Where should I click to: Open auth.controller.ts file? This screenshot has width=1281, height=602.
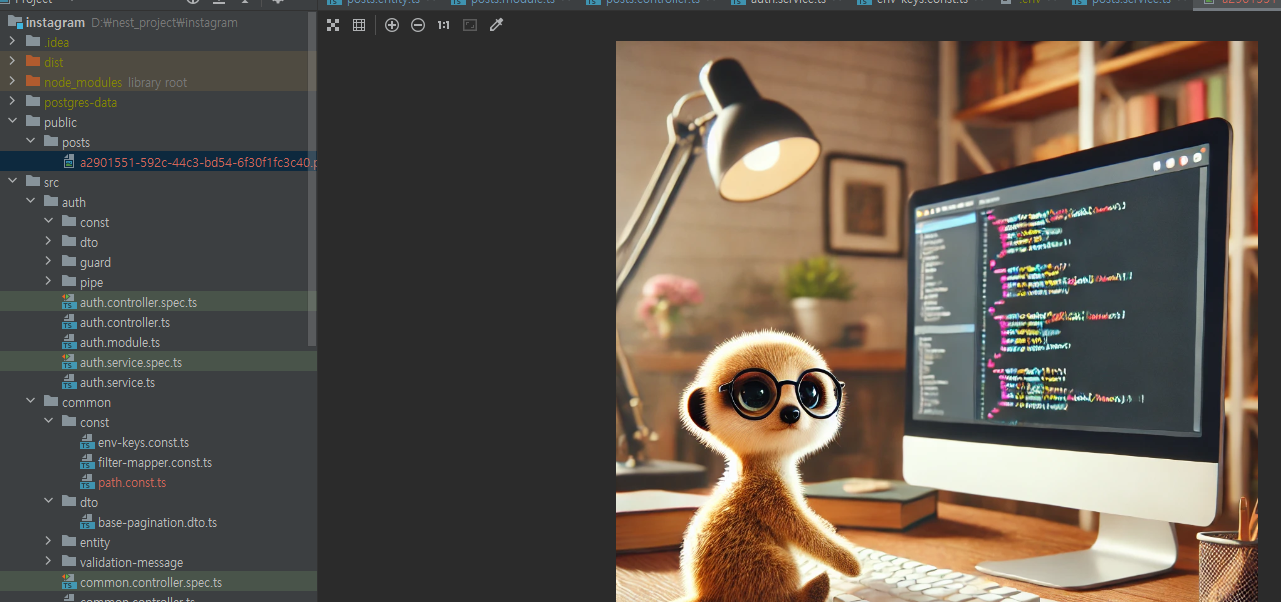coord(125,322)
